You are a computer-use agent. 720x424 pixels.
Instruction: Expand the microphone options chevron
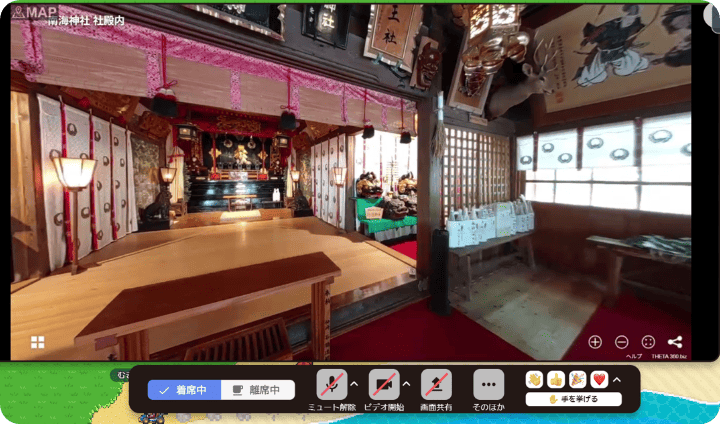pos(354,384)
